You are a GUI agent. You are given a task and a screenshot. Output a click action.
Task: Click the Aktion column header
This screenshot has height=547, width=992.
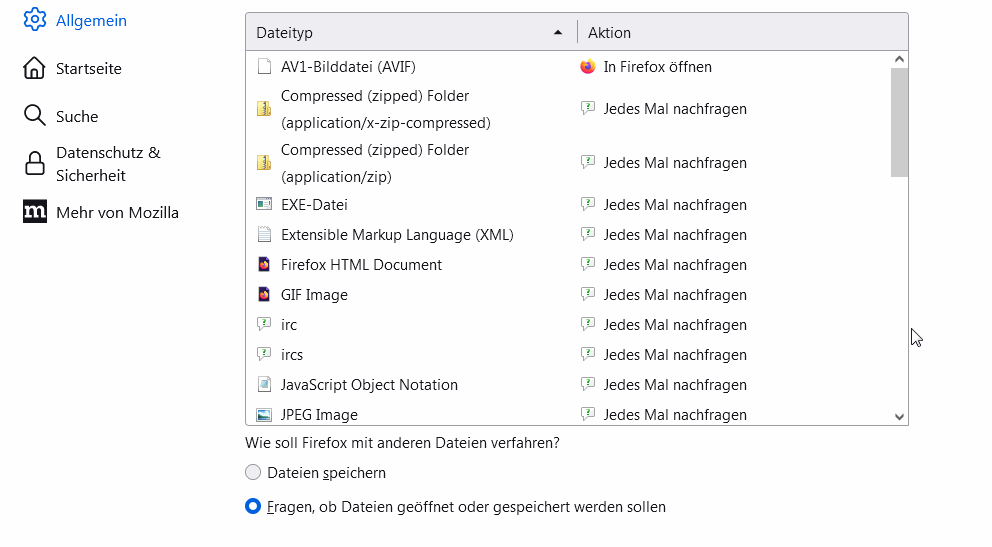(x=740, y=33)
